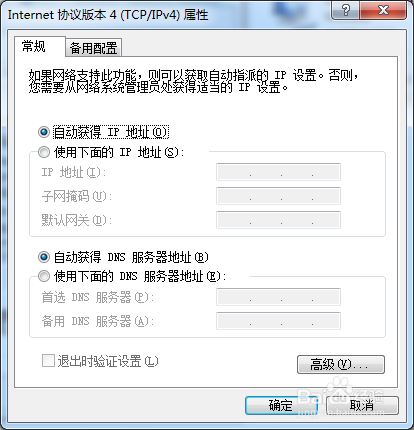Confirm with the 确定 button
The width and height of the screenshot is (414, 430).
tap(281, 405)
